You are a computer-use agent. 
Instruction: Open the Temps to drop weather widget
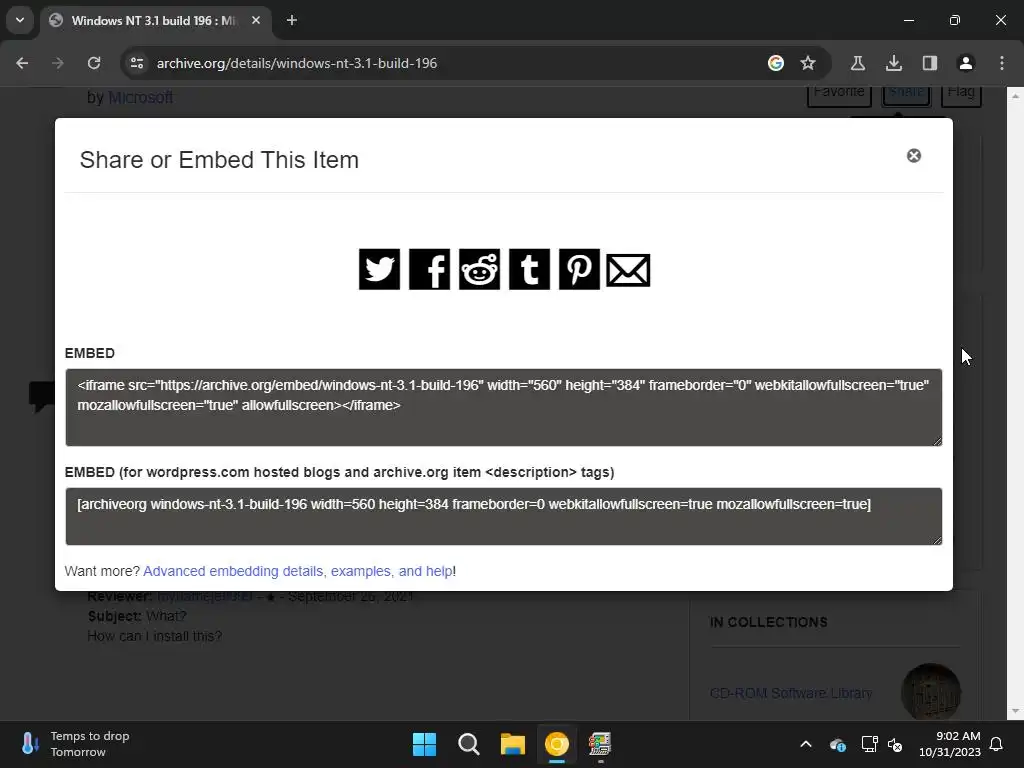(x=76, y=744)
